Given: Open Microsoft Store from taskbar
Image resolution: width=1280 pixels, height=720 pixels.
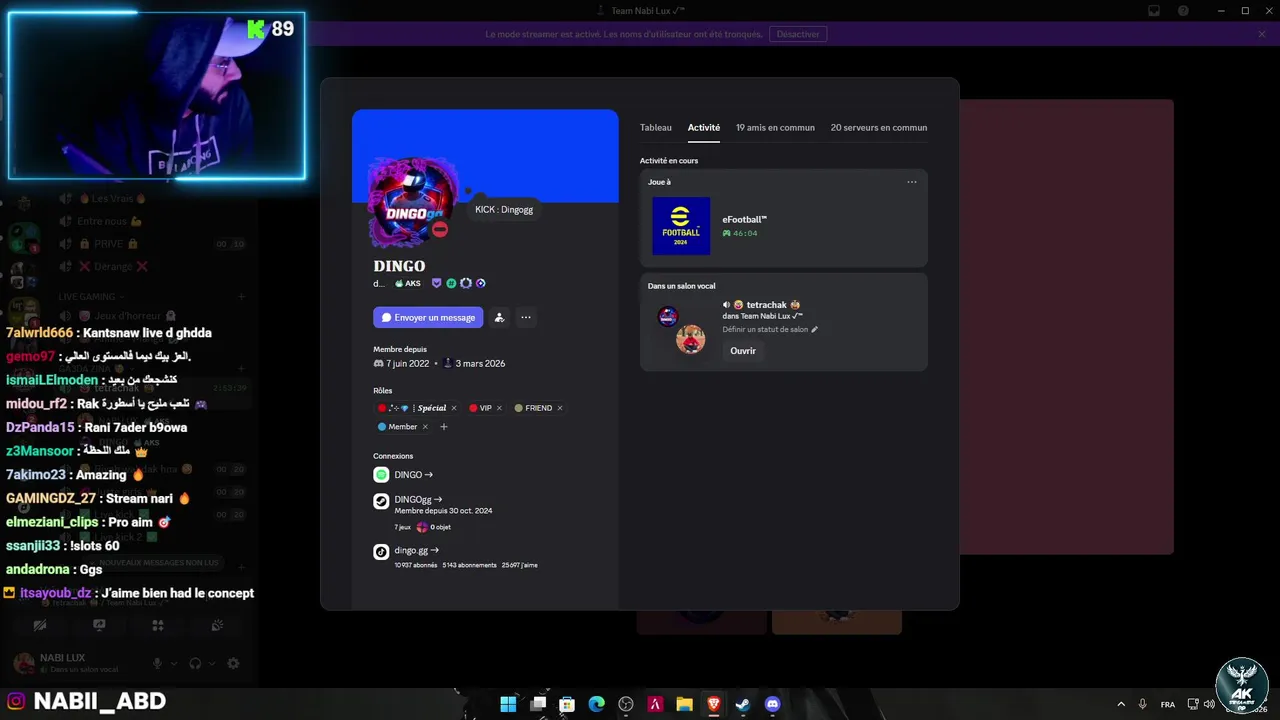Looking at the screenshot, I should pyautogui.click(x=567, y=704).
